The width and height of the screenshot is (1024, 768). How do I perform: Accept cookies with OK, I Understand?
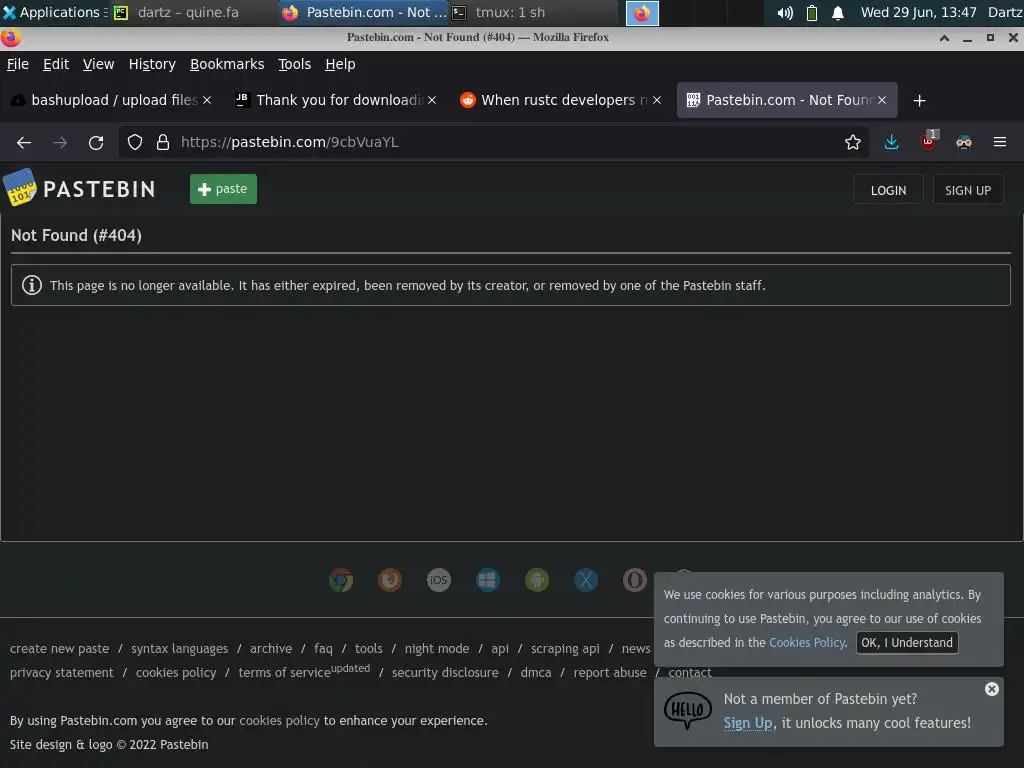point(906,643)
